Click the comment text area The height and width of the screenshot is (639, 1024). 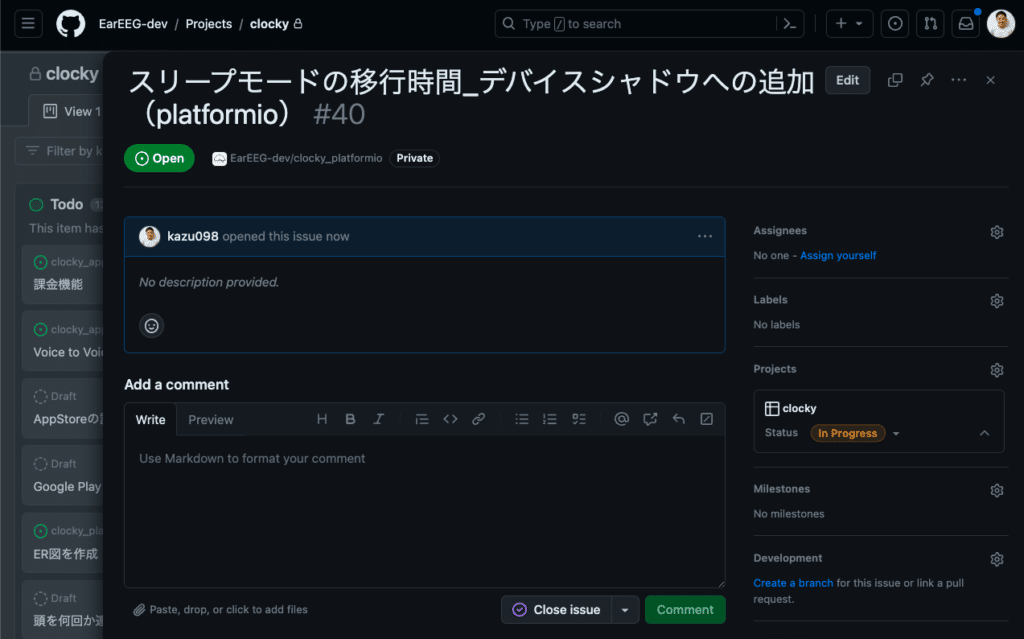point(424,511)
